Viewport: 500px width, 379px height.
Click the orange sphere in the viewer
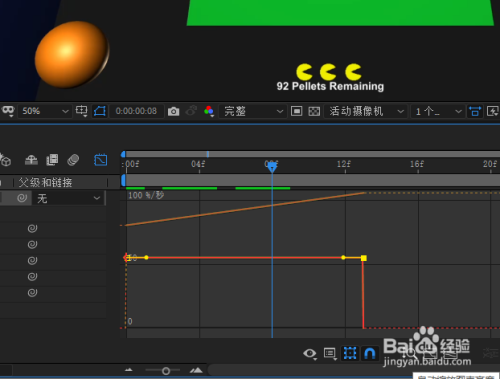click(72, 55)
